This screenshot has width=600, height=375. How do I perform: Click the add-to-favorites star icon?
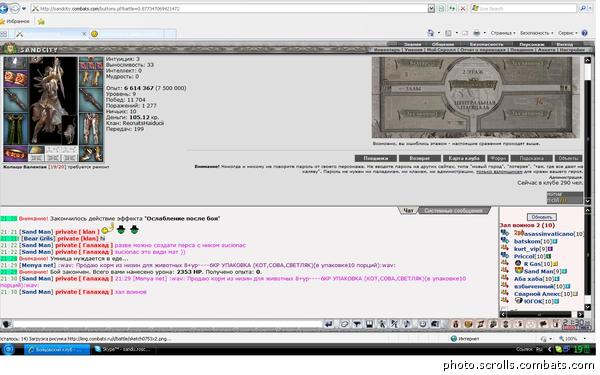click(41, 21)
